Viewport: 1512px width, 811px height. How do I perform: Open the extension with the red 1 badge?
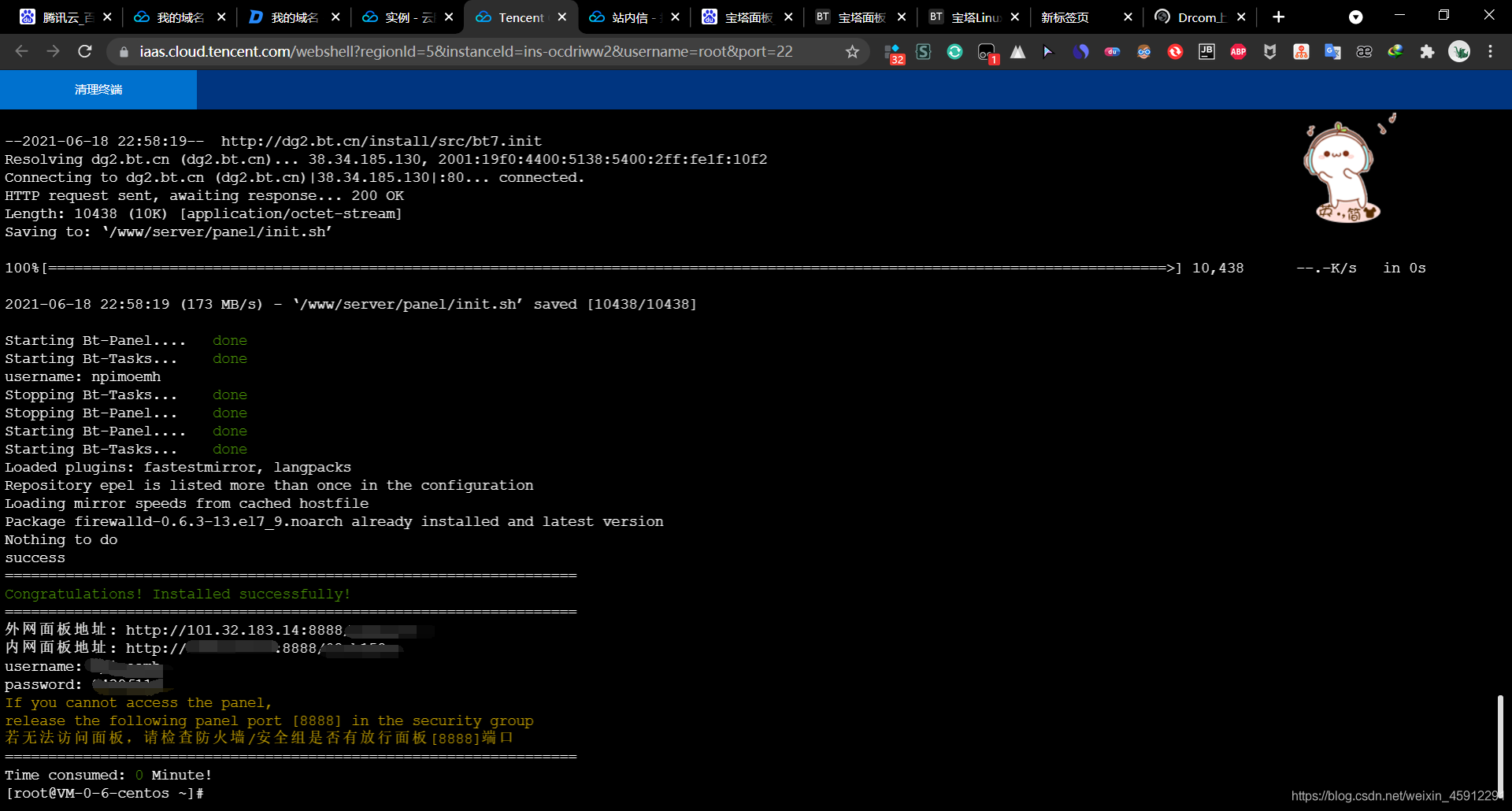[x=987, y=53]
